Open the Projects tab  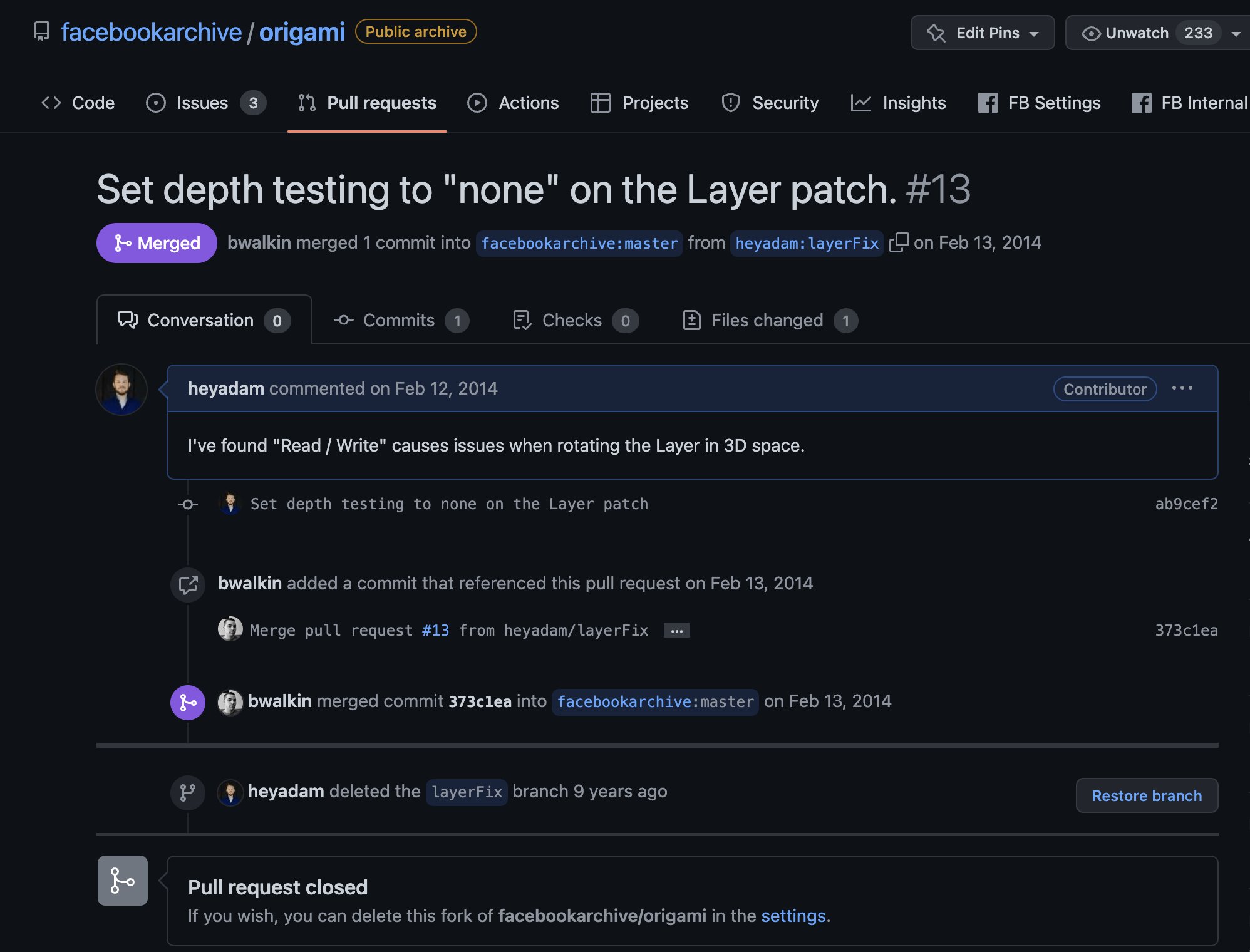click(639, 103)
